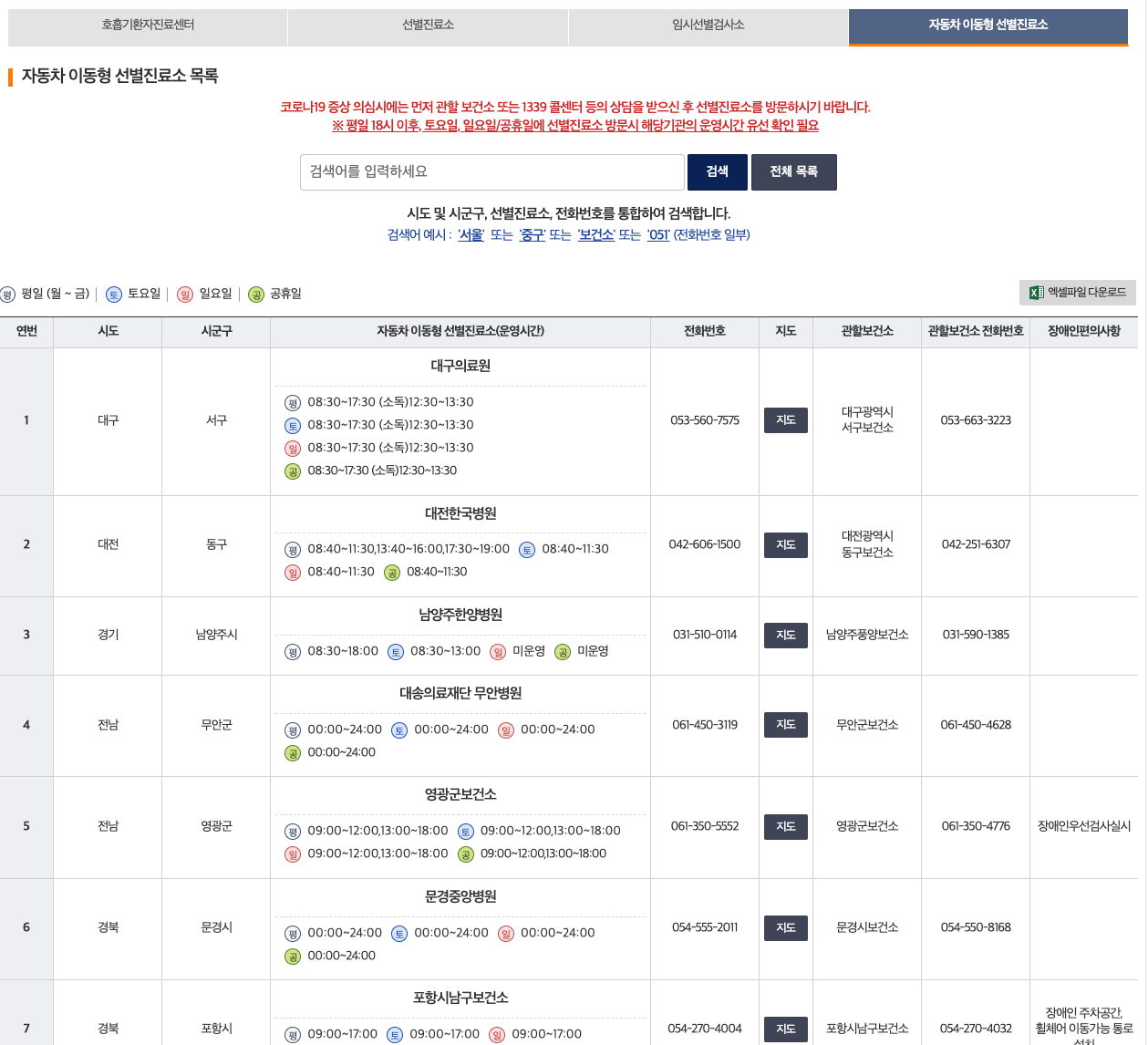Select the 남양주한양병원 clinic name
The width and height of the screenshot is (1148, 1045).
[x=460, y=615]
